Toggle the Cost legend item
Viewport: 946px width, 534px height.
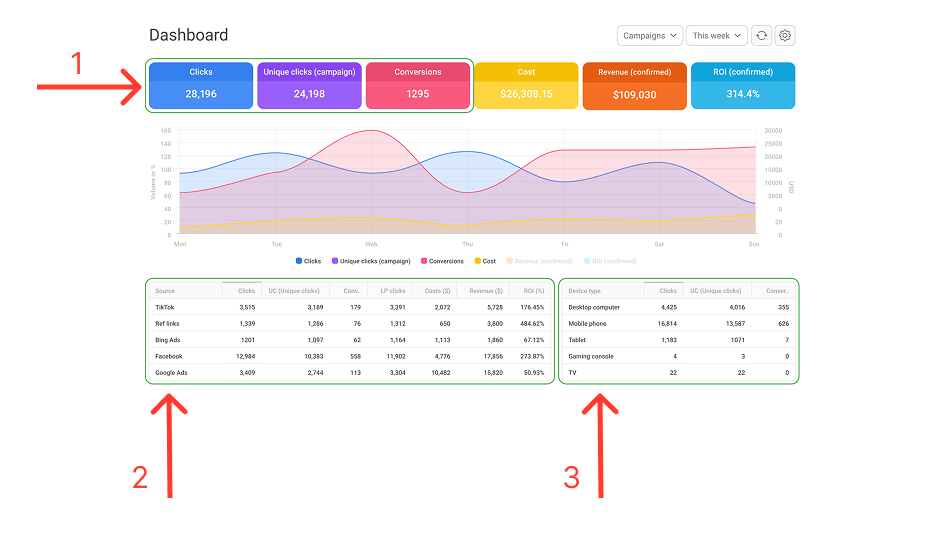pos(484,261)
